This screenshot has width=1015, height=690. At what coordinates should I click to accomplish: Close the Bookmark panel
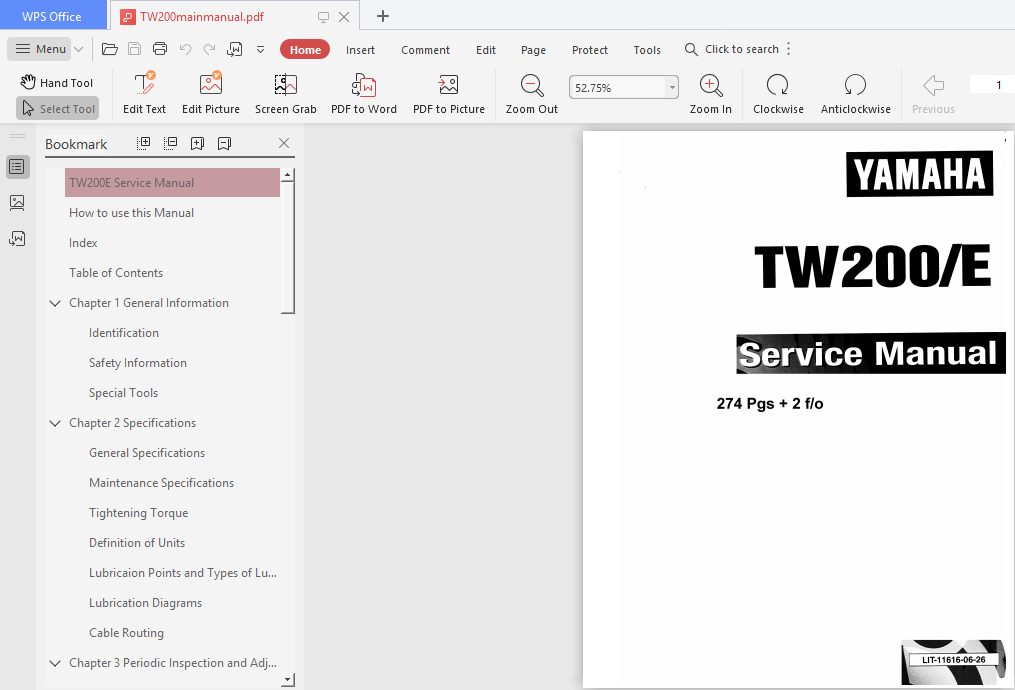click(284, 143)
